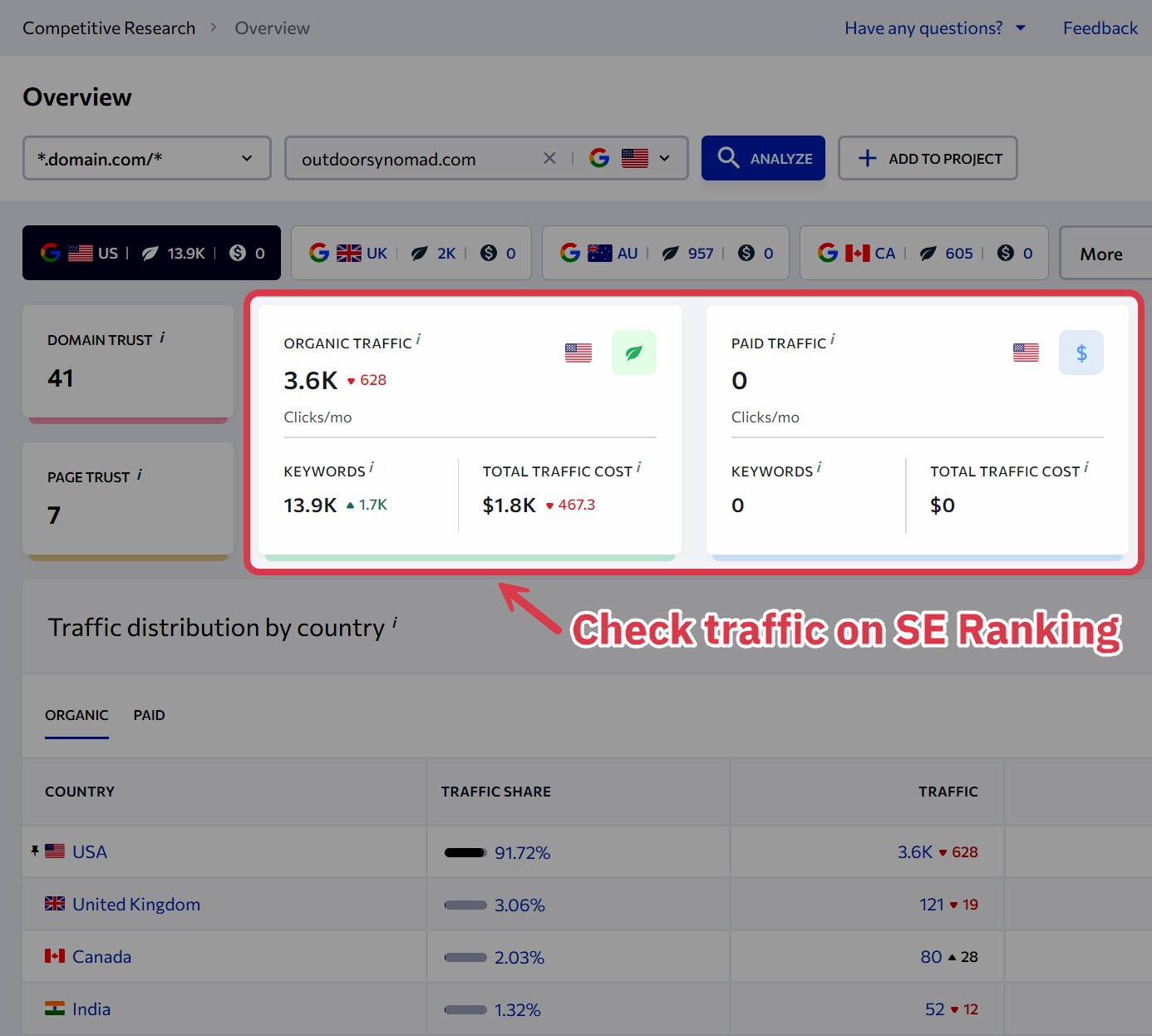The image size is (1152, 1036).
Task: Click info icon by Traffic distribution heading
Action: click(395, 623)
